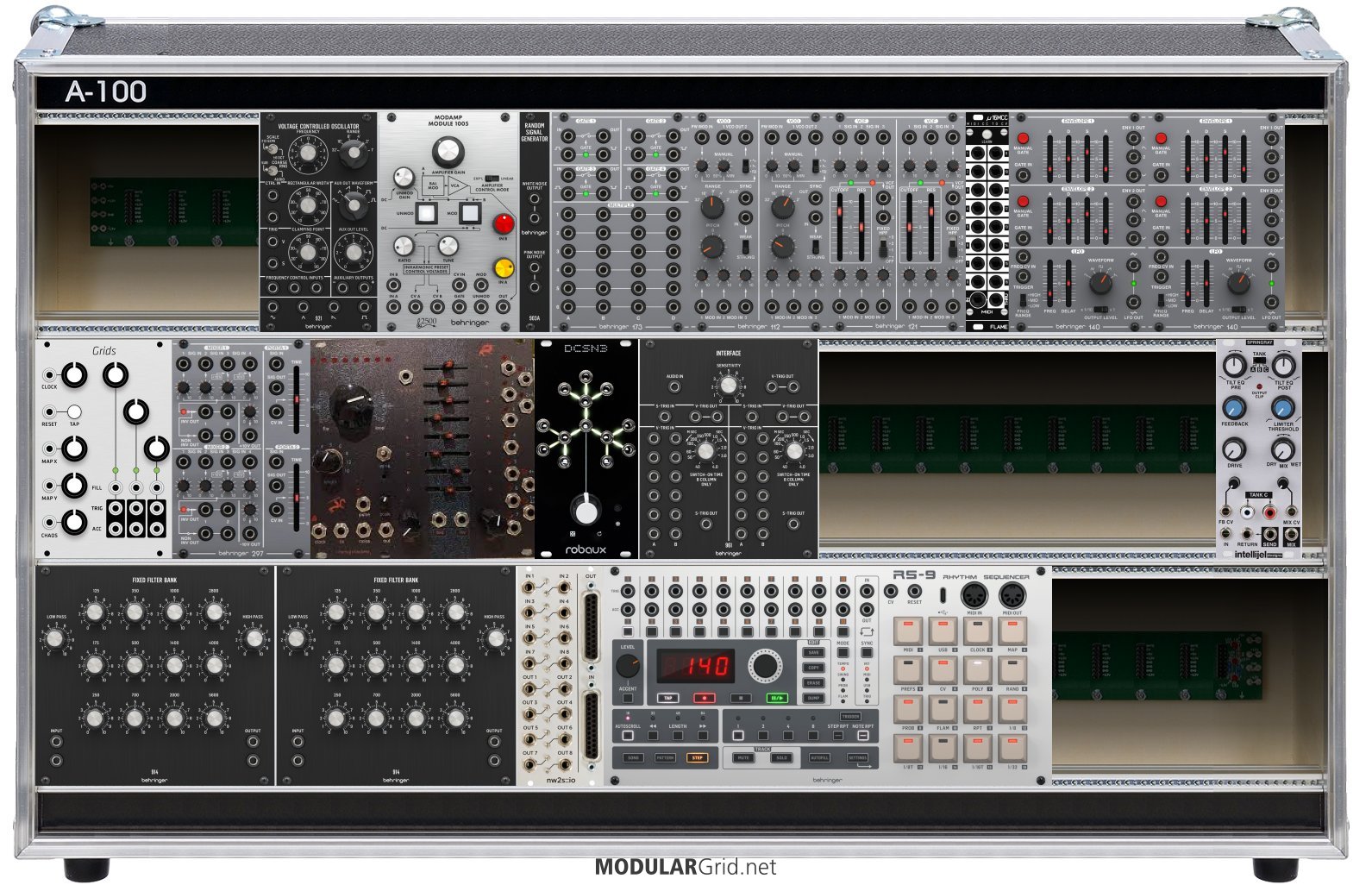Toggle STEP RPT on RS-9
This screenshot has width=1372, height=885.
[x=838, y=736]
